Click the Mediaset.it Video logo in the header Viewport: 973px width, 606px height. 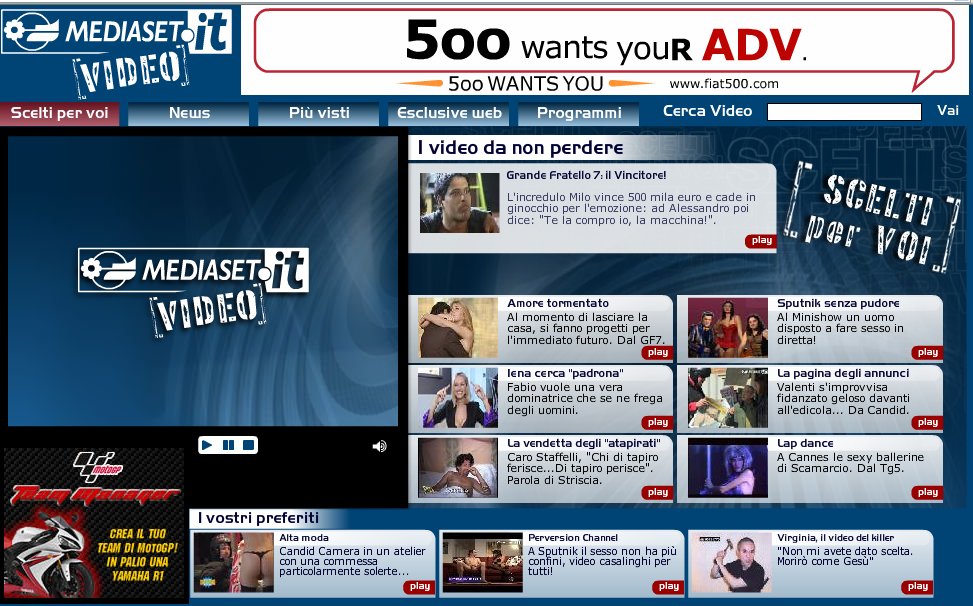[117, 51]
